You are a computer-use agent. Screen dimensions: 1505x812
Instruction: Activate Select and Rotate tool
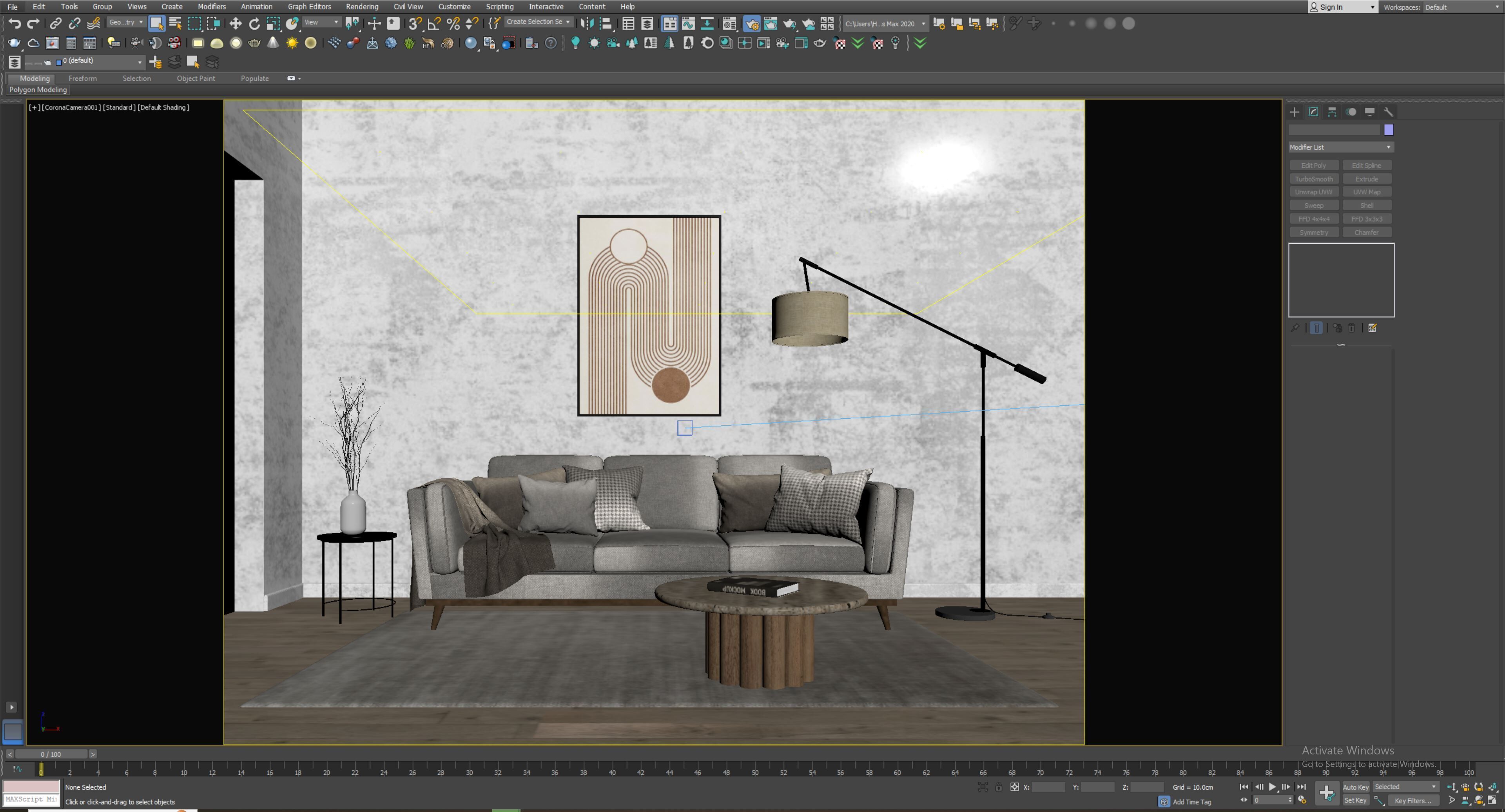[254, 24]
